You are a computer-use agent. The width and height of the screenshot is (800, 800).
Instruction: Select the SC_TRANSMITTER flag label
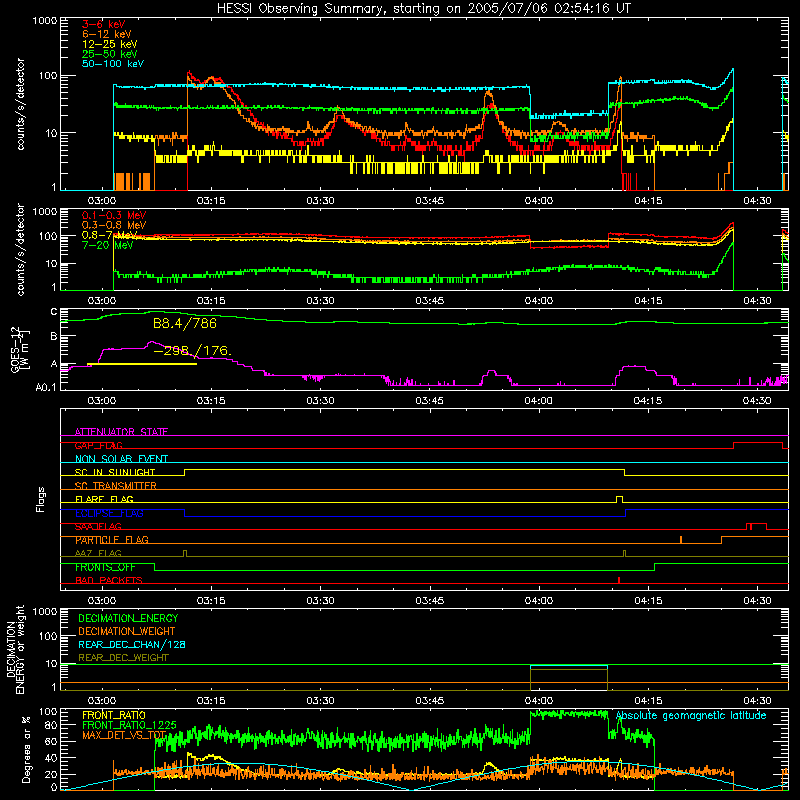[116, 486]
